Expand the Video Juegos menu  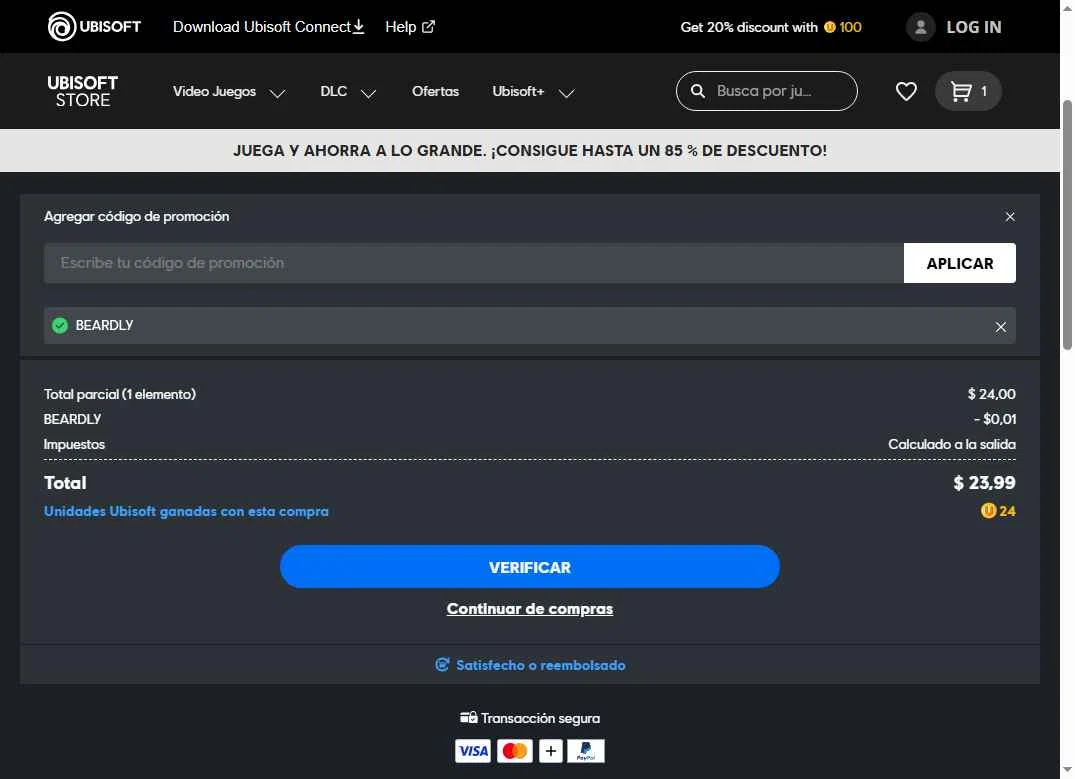pyautogui.click(x=229, y=92)
